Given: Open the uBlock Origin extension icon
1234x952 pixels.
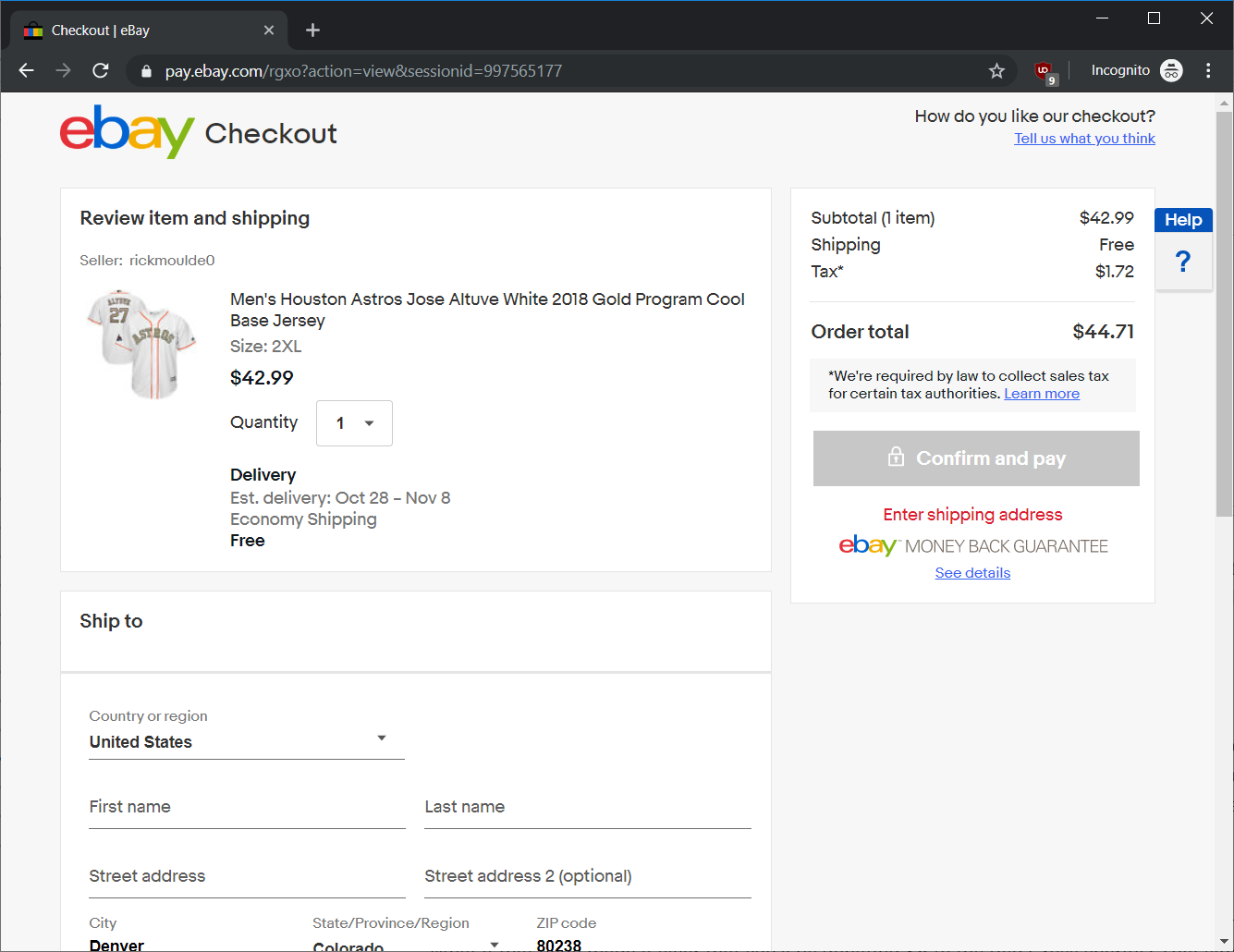Looking at the screenshot, I should 1044,71.
